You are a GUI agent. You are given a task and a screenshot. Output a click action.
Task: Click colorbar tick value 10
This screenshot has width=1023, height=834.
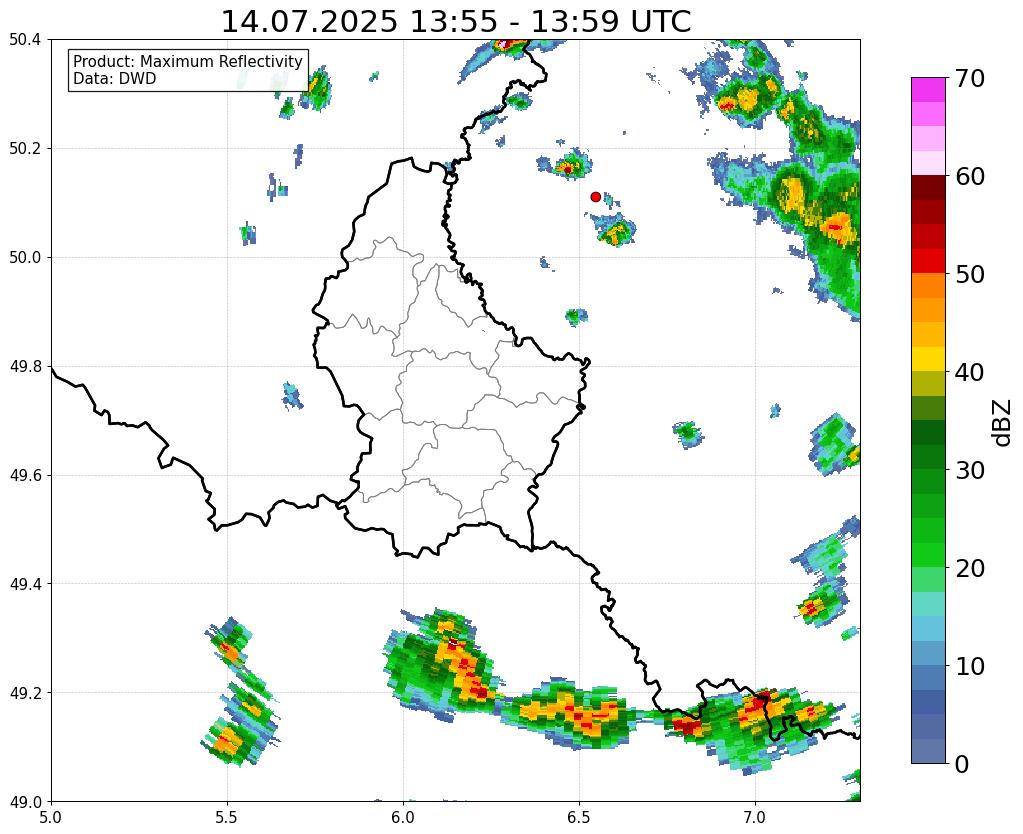970,666
